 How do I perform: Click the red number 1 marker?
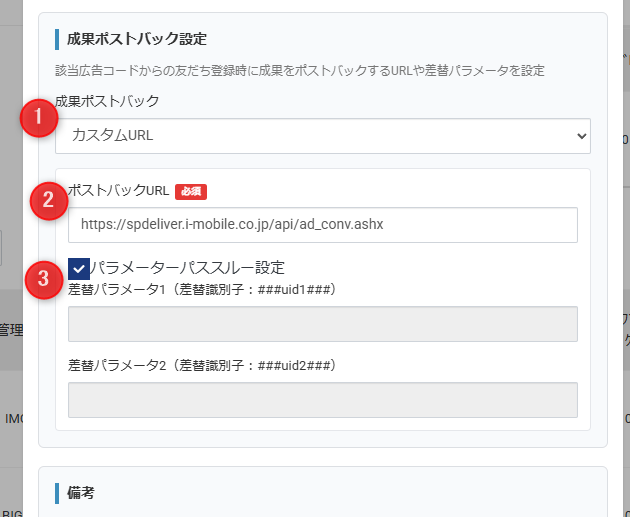click(39, 118)
